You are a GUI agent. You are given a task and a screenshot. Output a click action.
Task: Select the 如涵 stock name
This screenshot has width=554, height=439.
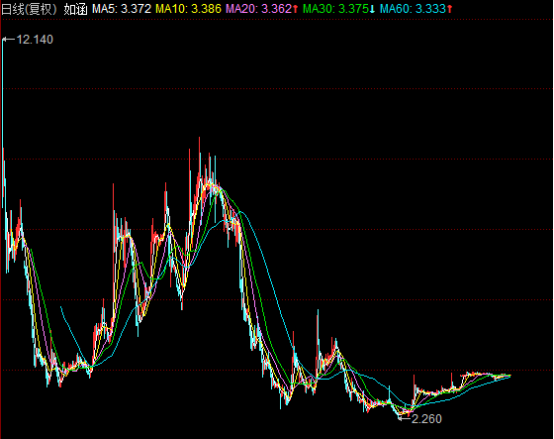click(x=75, y=9)
